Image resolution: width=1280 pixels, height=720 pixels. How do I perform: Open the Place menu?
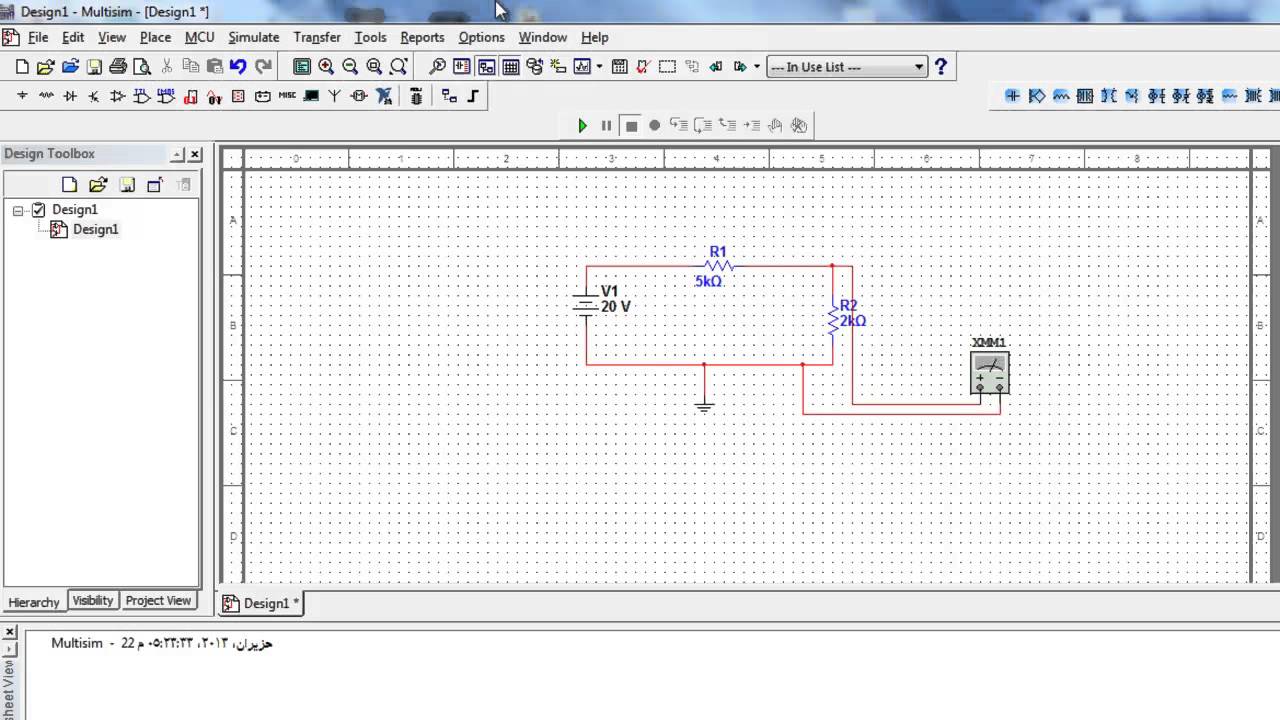[155, 37]
